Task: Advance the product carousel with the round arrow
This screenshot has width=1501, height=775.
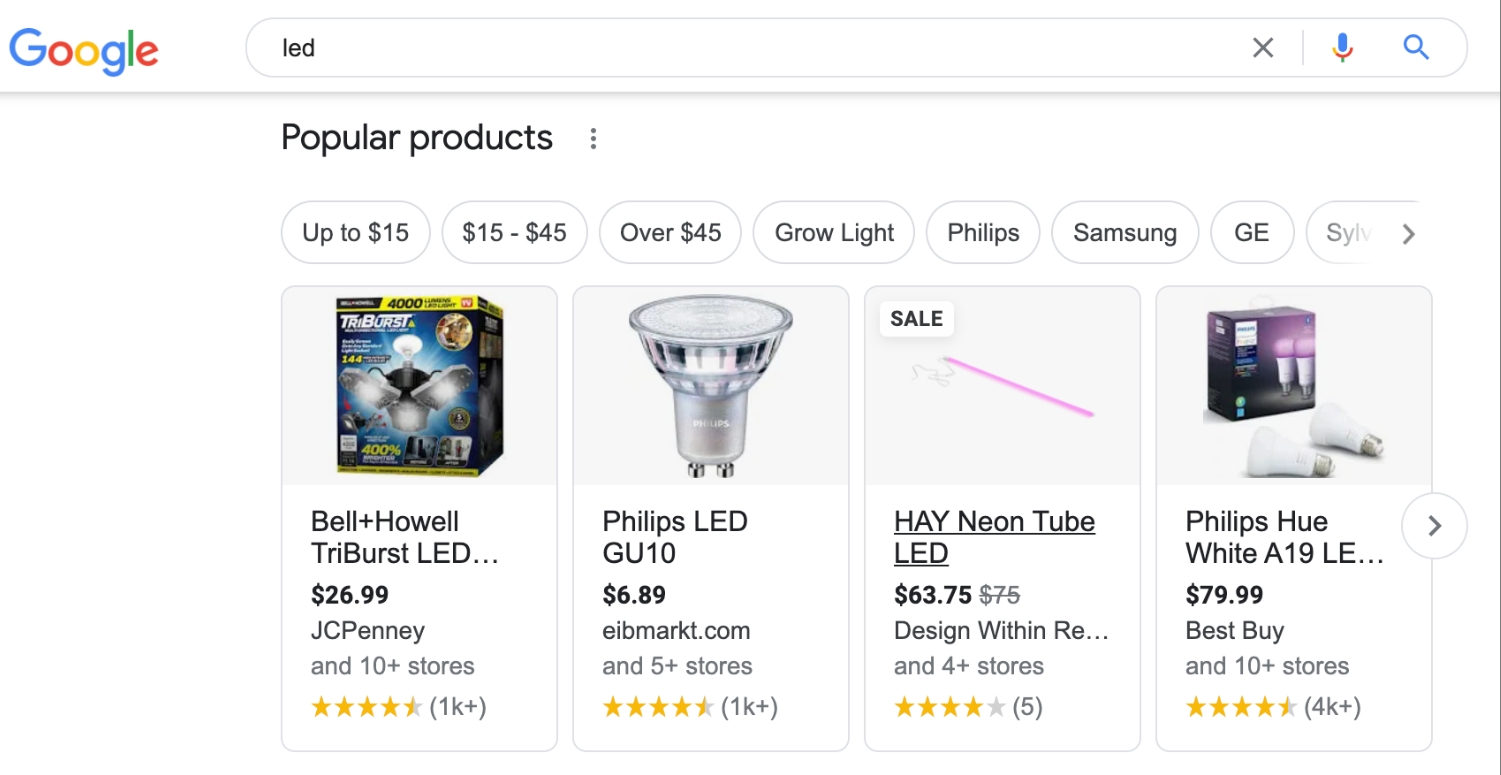Action: coord(1434,525)
